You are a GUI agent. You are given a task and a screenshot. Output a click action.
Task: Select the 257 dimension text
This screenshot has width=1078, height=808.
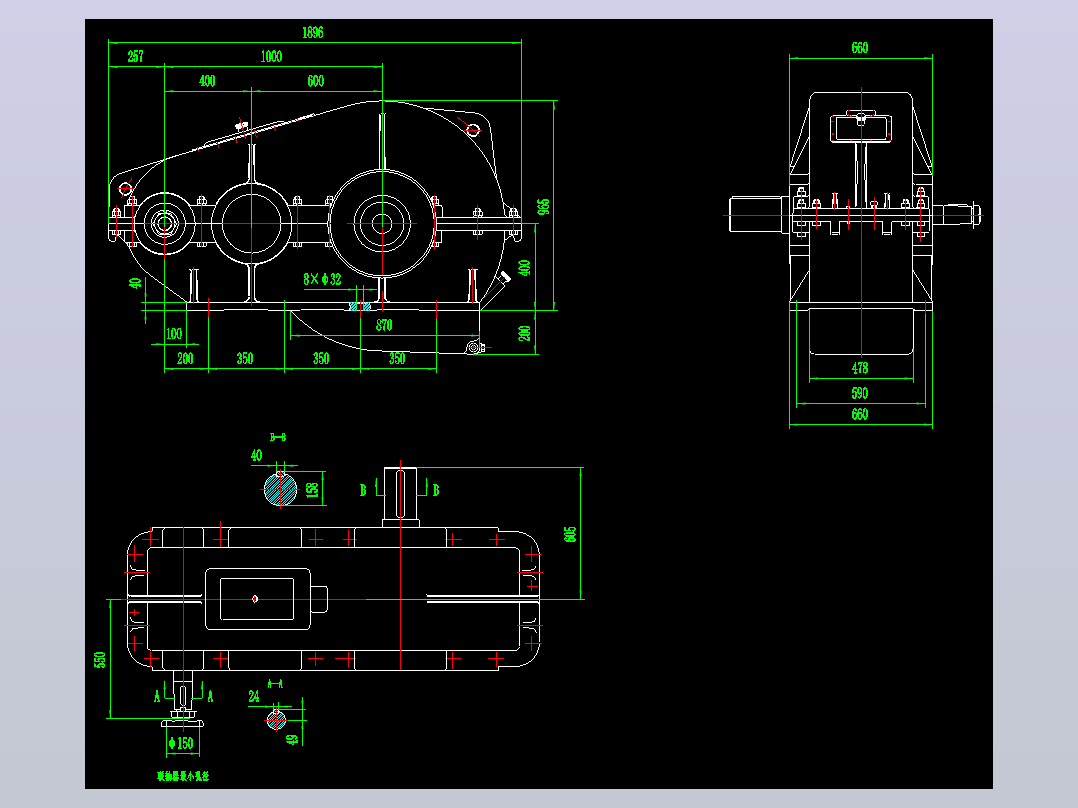pos(135,56)
